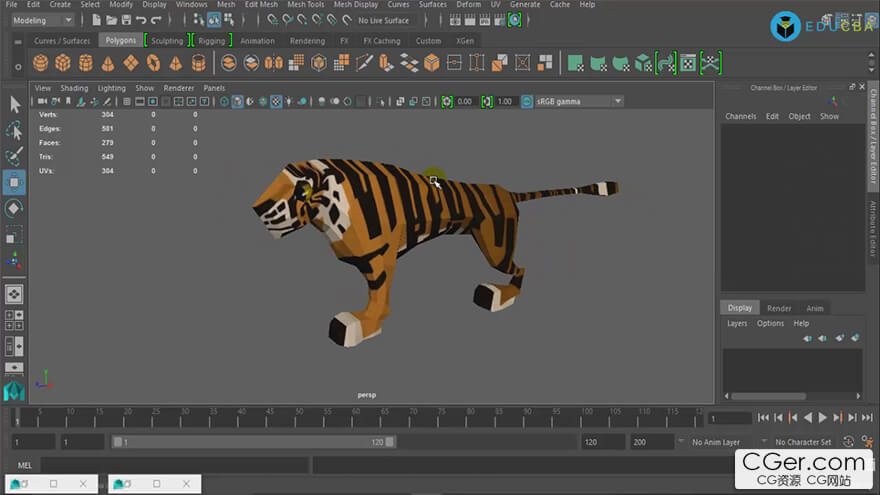Create a polygon cube from shelf
880x495 pixels.
coord(63,63)
